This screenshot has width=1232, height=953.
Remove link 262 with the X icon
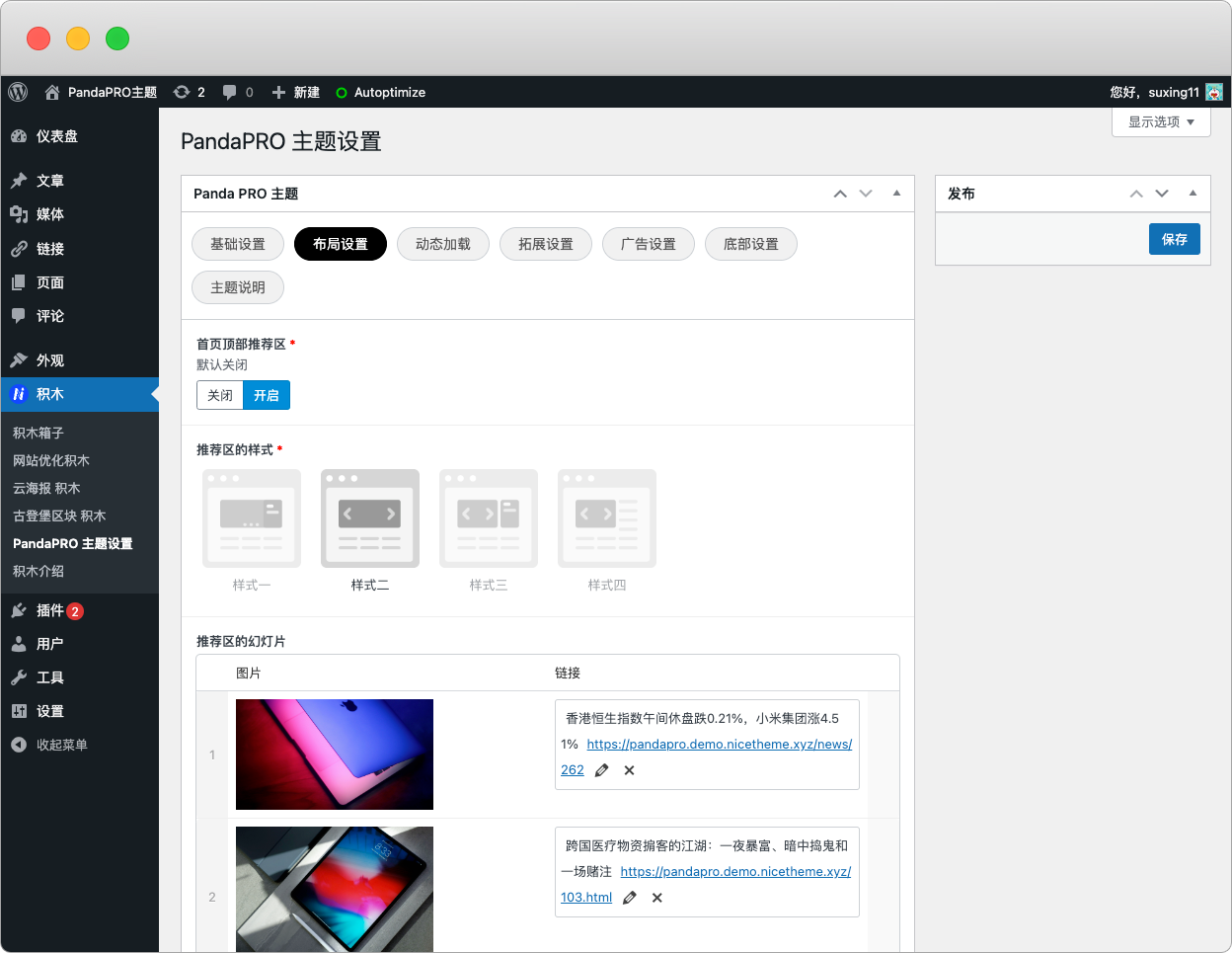(629, 770)
